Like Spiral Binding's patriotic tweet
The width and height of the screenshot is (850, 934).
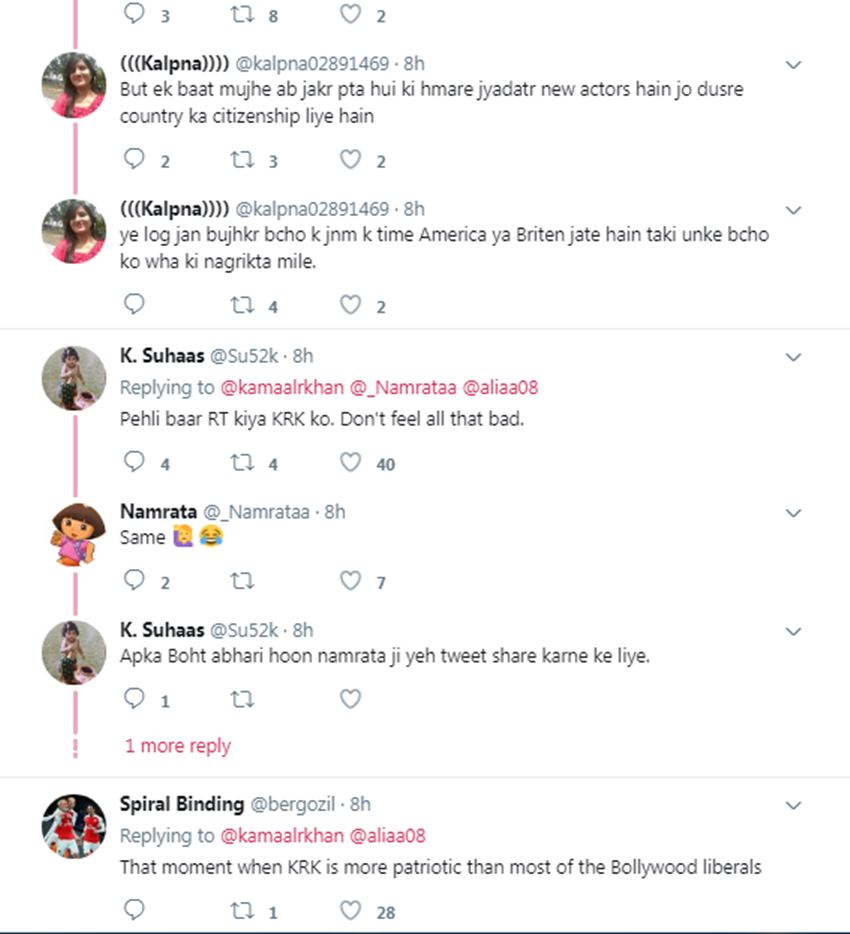click(350, 911)
